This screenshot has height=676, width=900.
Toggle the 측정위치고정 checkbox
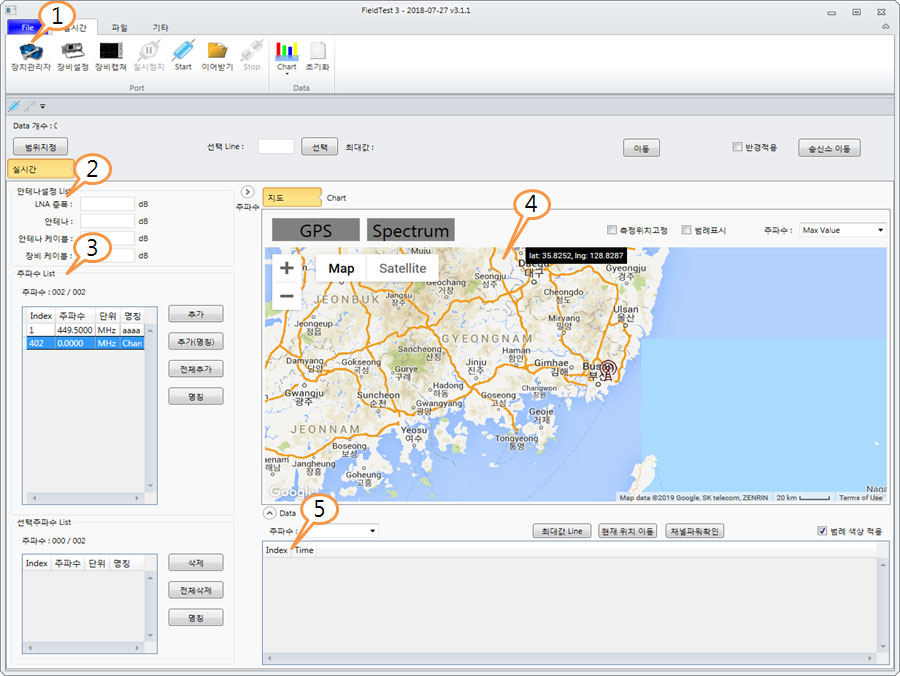tap(611, 230)
